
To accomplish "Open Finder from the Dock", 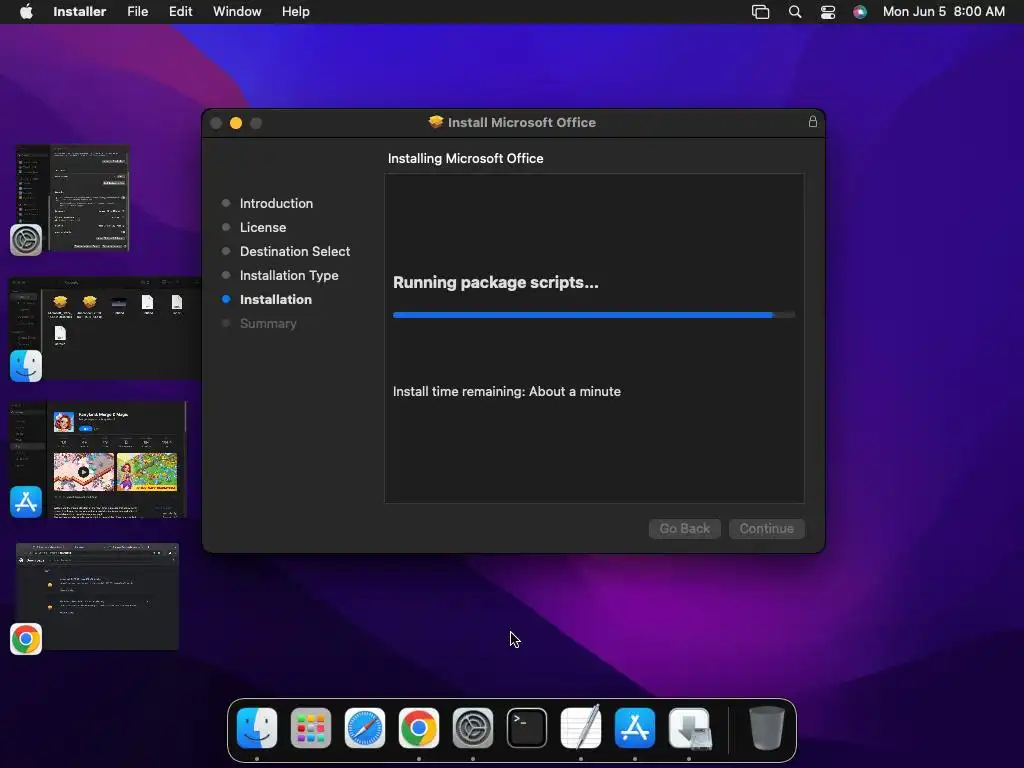I will coord(257,728).
